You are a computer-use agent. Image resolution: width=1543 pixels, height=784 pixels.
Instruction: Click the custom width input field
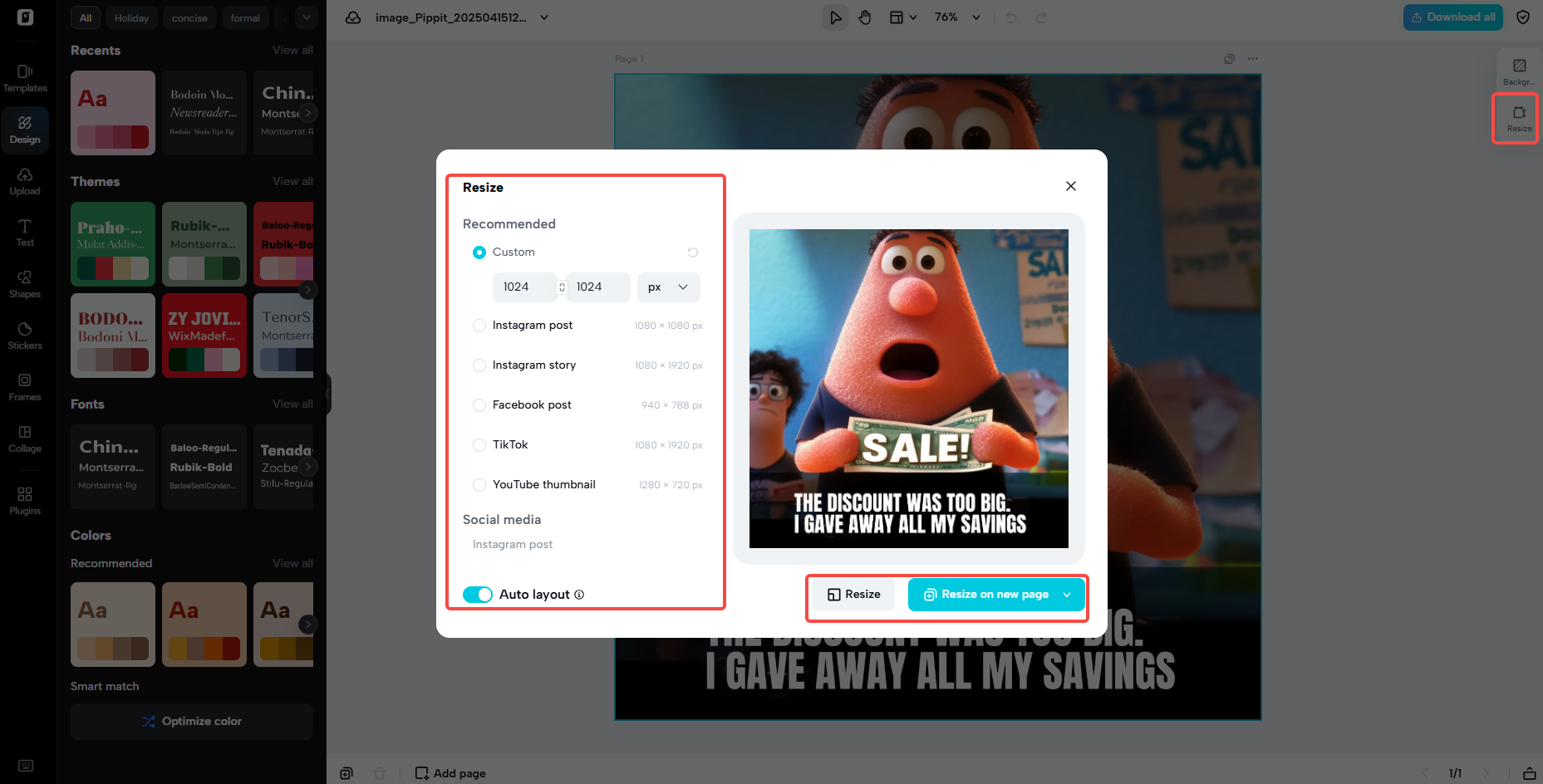tap(523, 287)
